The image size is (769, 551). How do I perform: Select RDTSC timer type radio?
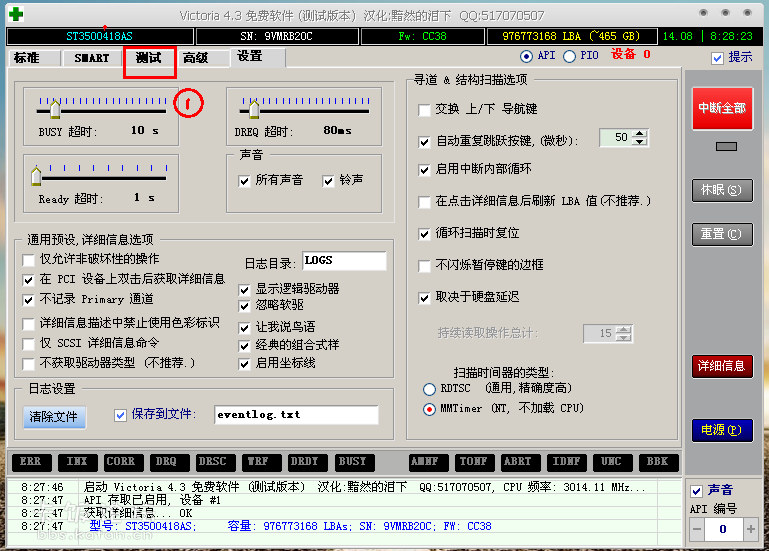click(x=429, y=389)
